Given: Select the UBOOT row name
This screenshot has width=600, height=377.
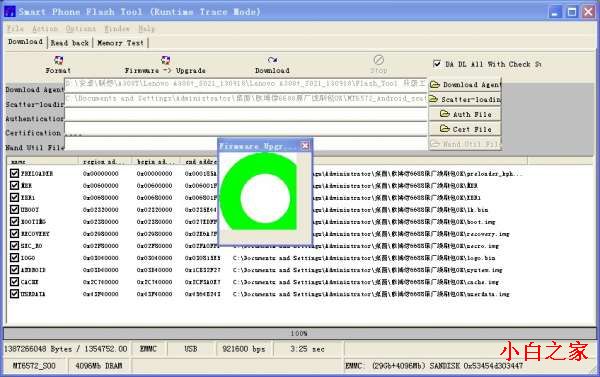Looking at the screenshot, I should tap(30, 210).
